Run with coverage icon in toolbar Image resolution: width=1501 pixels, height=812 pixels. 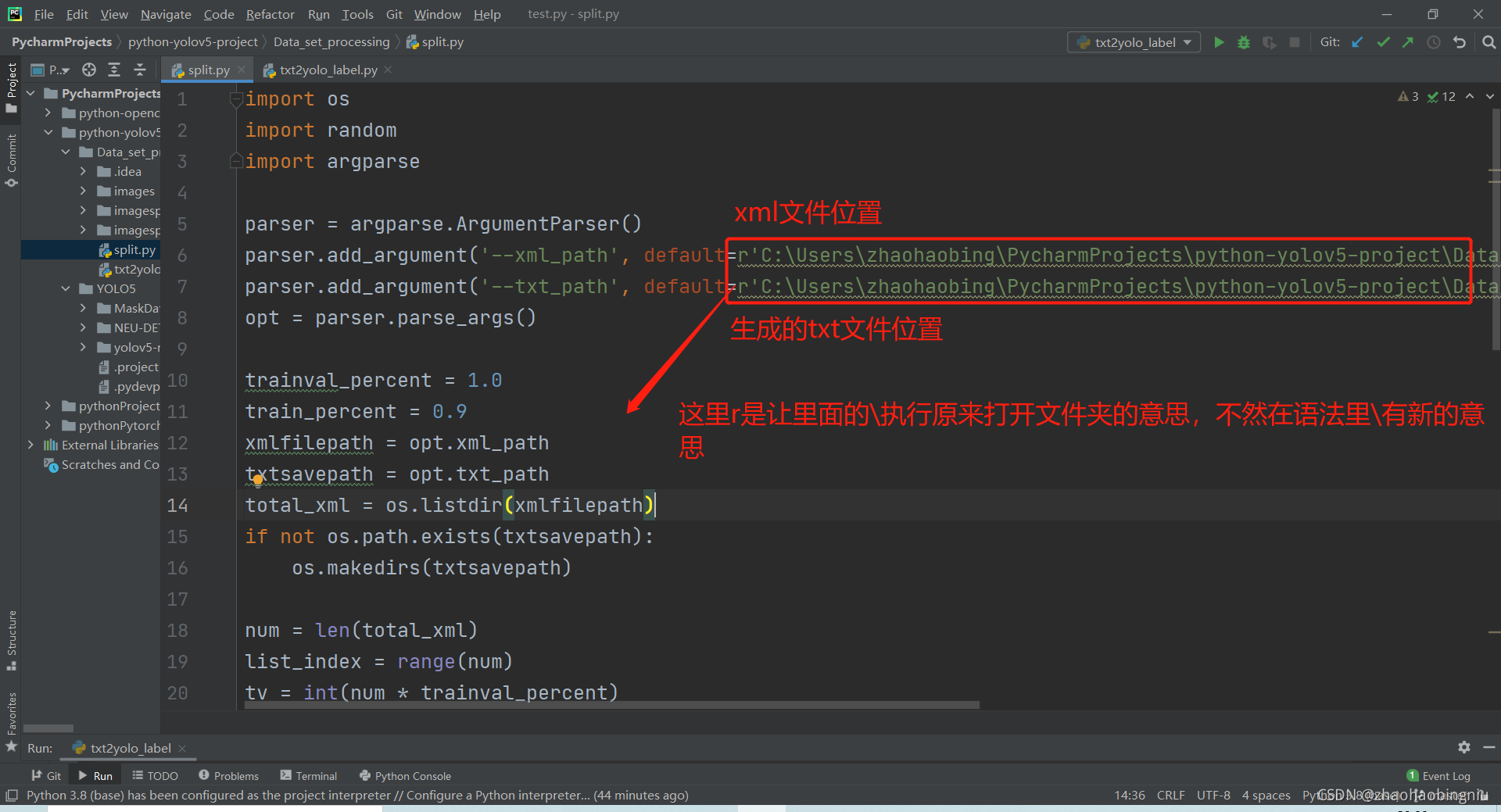point(1270,42)
